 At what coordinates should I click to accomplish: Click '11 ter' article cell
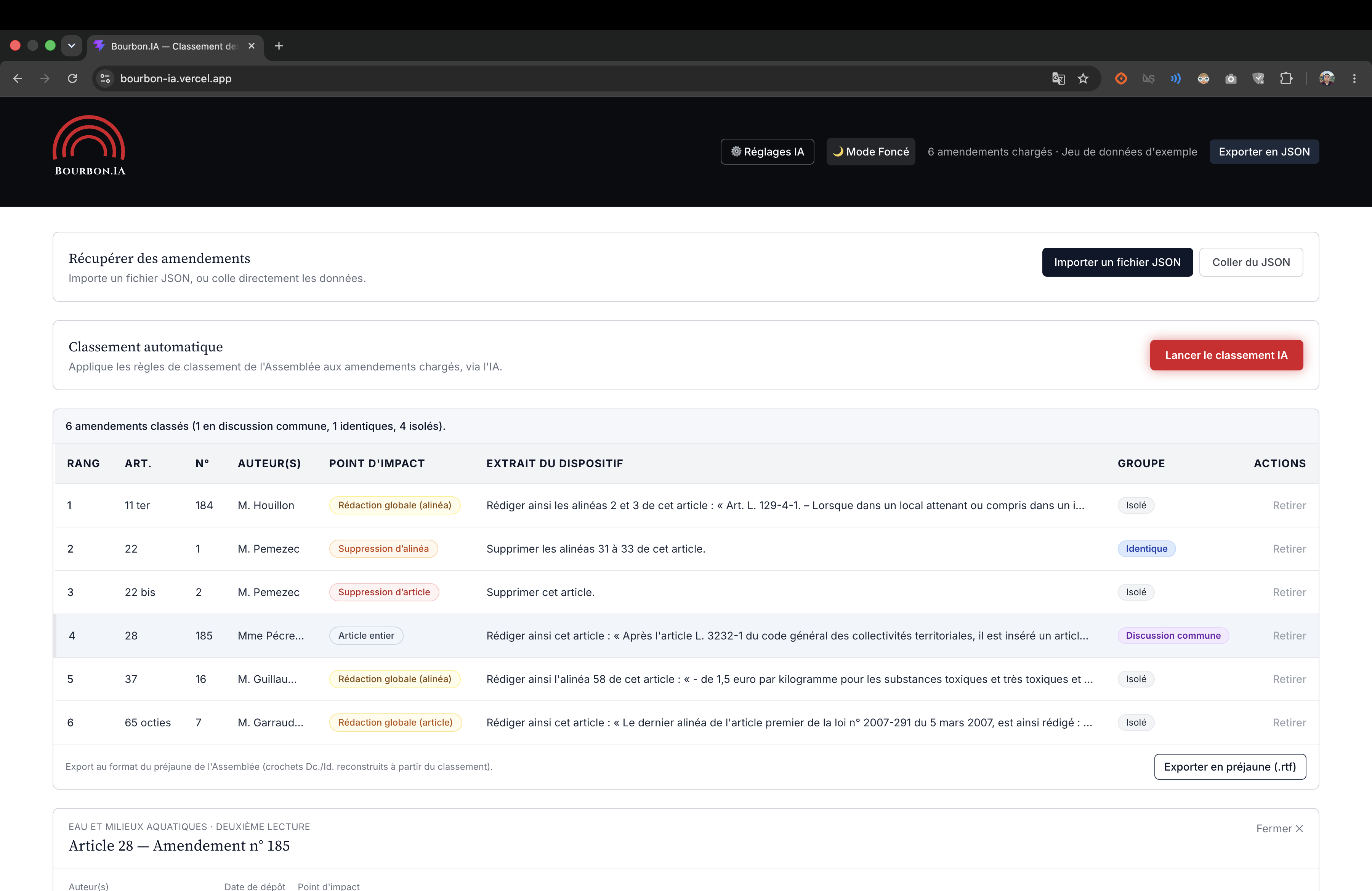[137, 505]
